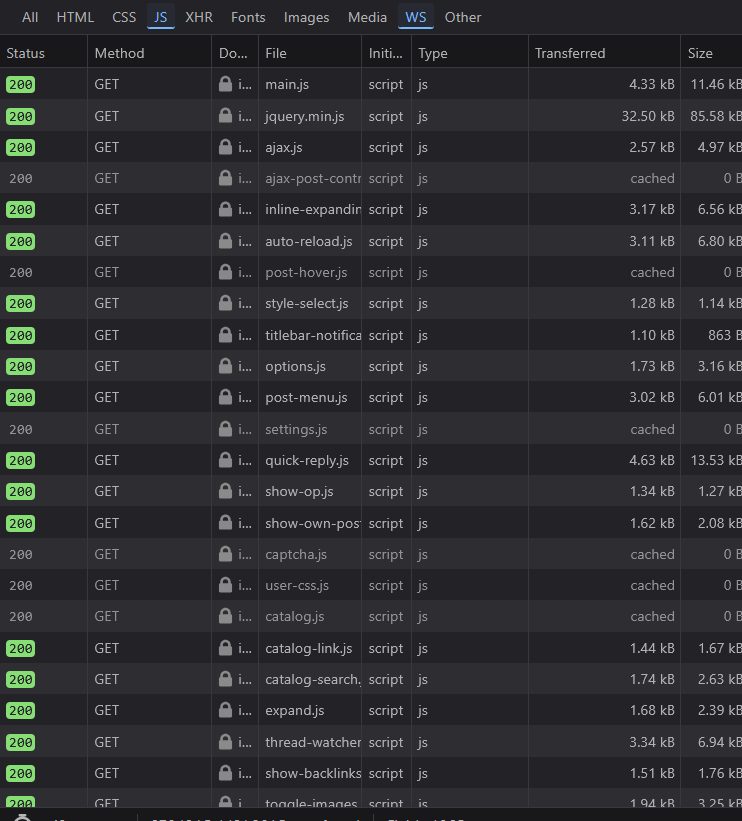The height and width of the screenshot is (821, 742).
Task: Toggle off the JS filter
Action: click(x=160, y=17)
